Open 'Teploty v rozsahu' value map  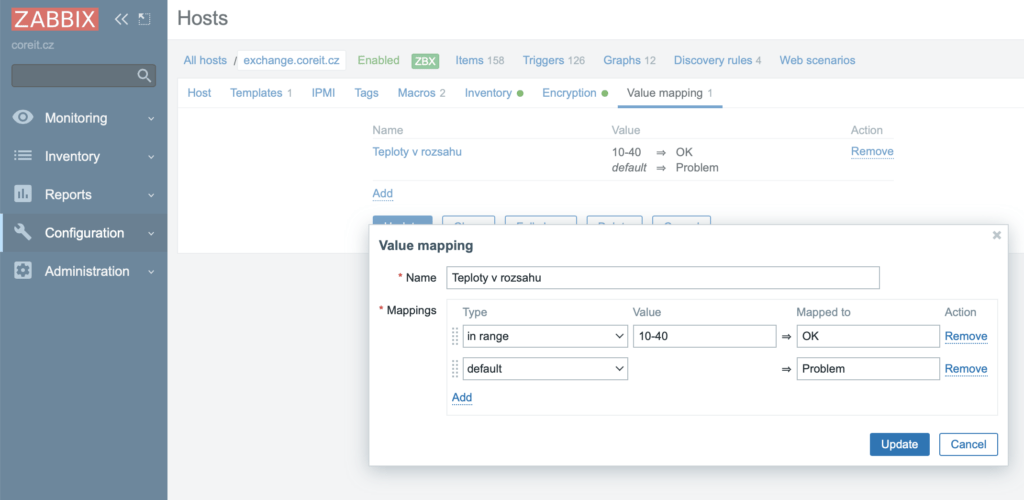(417, 151)
